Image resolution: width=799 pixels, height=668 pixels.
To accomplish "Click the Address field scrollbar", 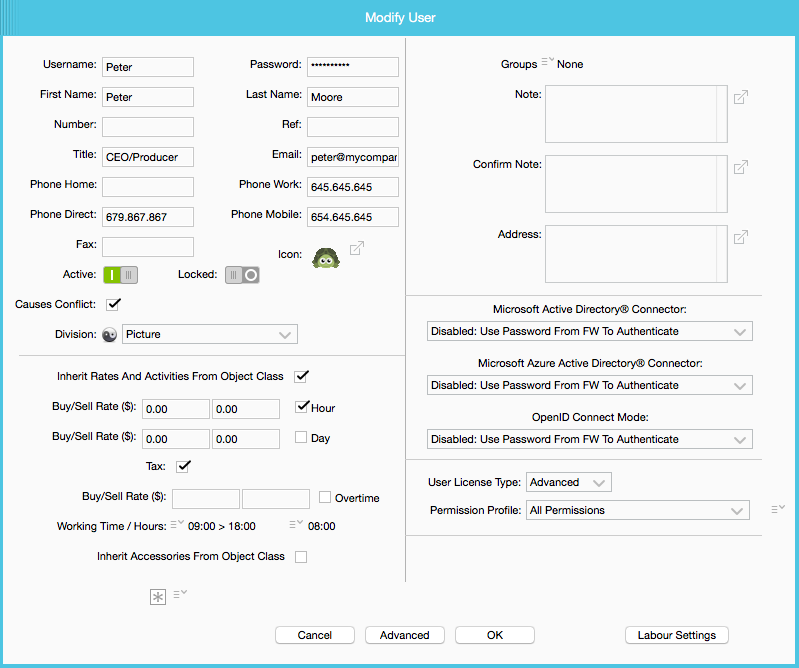I will 722,254.
